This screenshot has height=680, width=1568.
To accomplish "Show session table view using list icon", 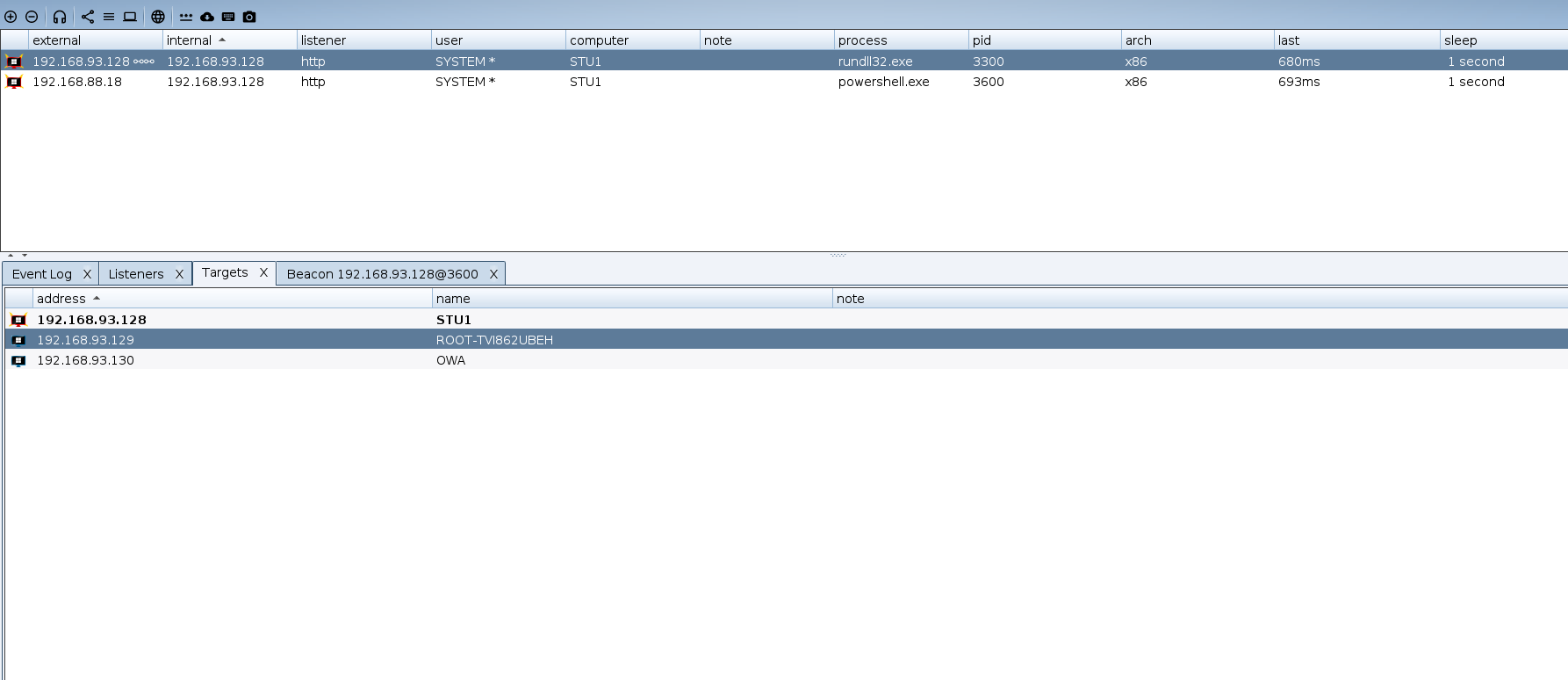I will tap(109, 17).
